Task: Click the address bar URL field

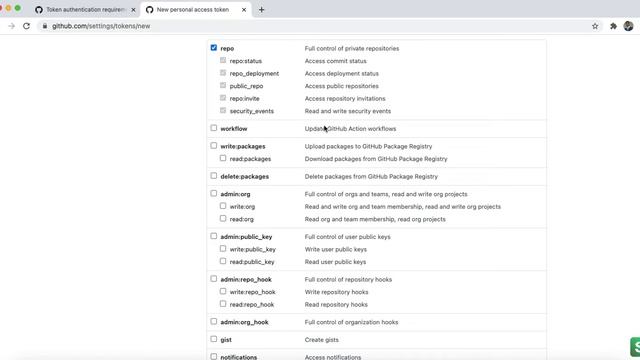Action: click(318, 26)
